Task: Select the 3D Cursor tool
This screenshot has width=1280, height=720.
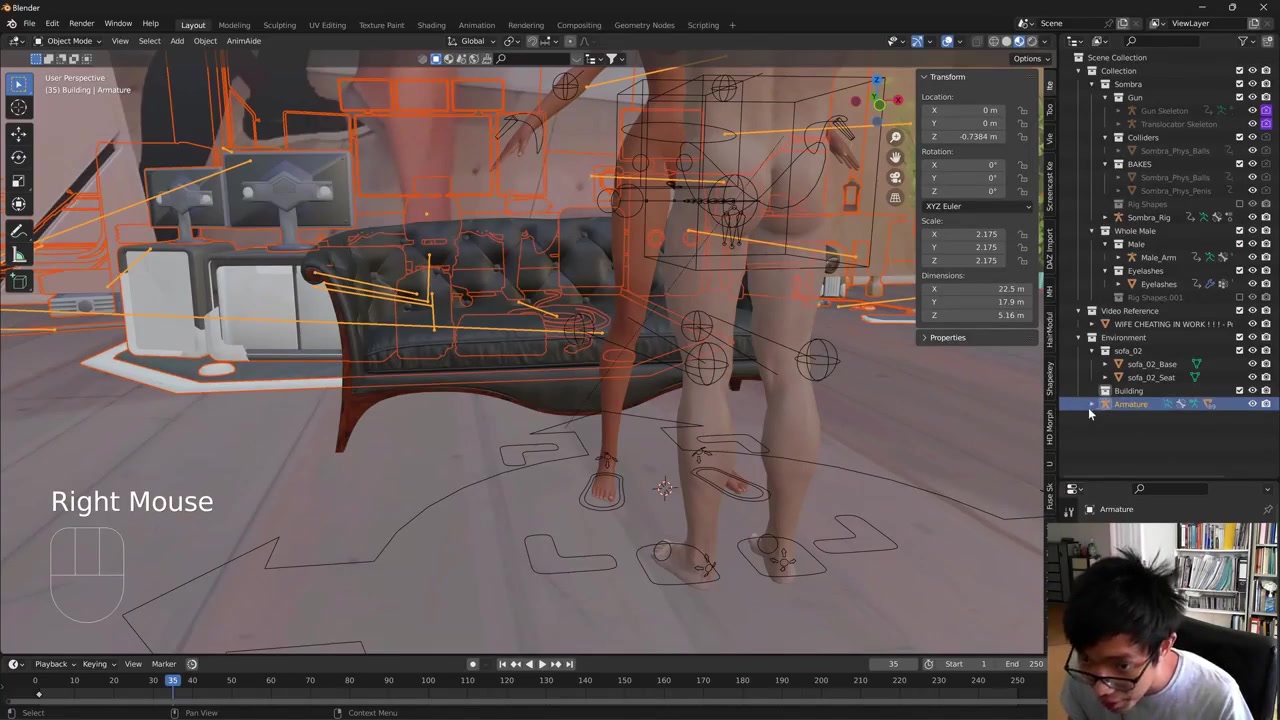Action: [x=18, y=108]
